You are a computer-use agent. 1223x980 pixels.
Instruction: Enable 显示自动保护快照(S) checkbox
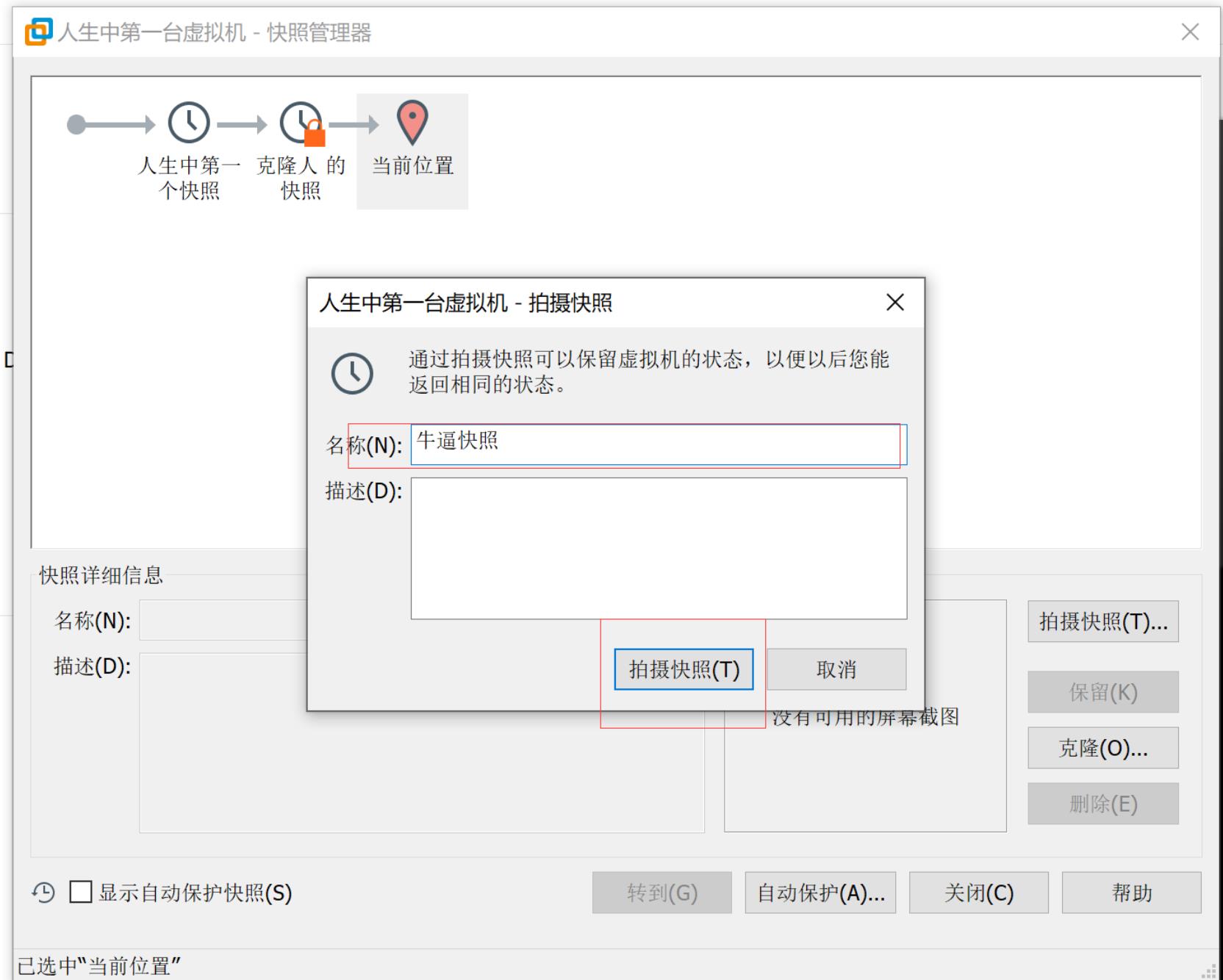click(81, 893)
